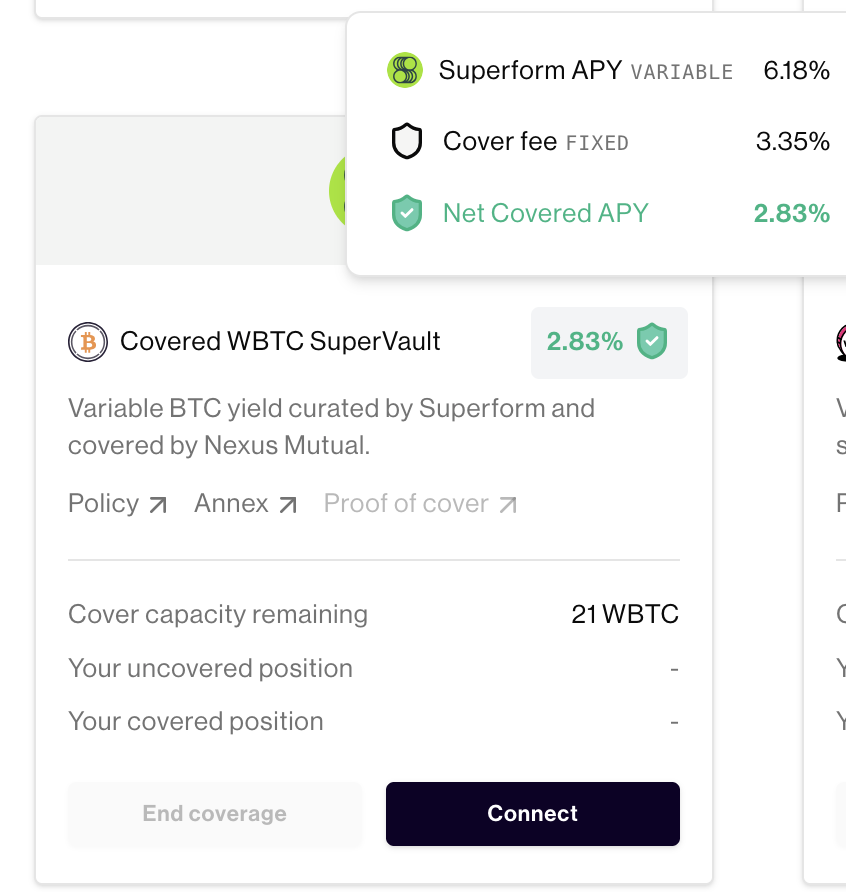
Task: Click the arrow icon beside Annex
Action: tap(288, 505)
